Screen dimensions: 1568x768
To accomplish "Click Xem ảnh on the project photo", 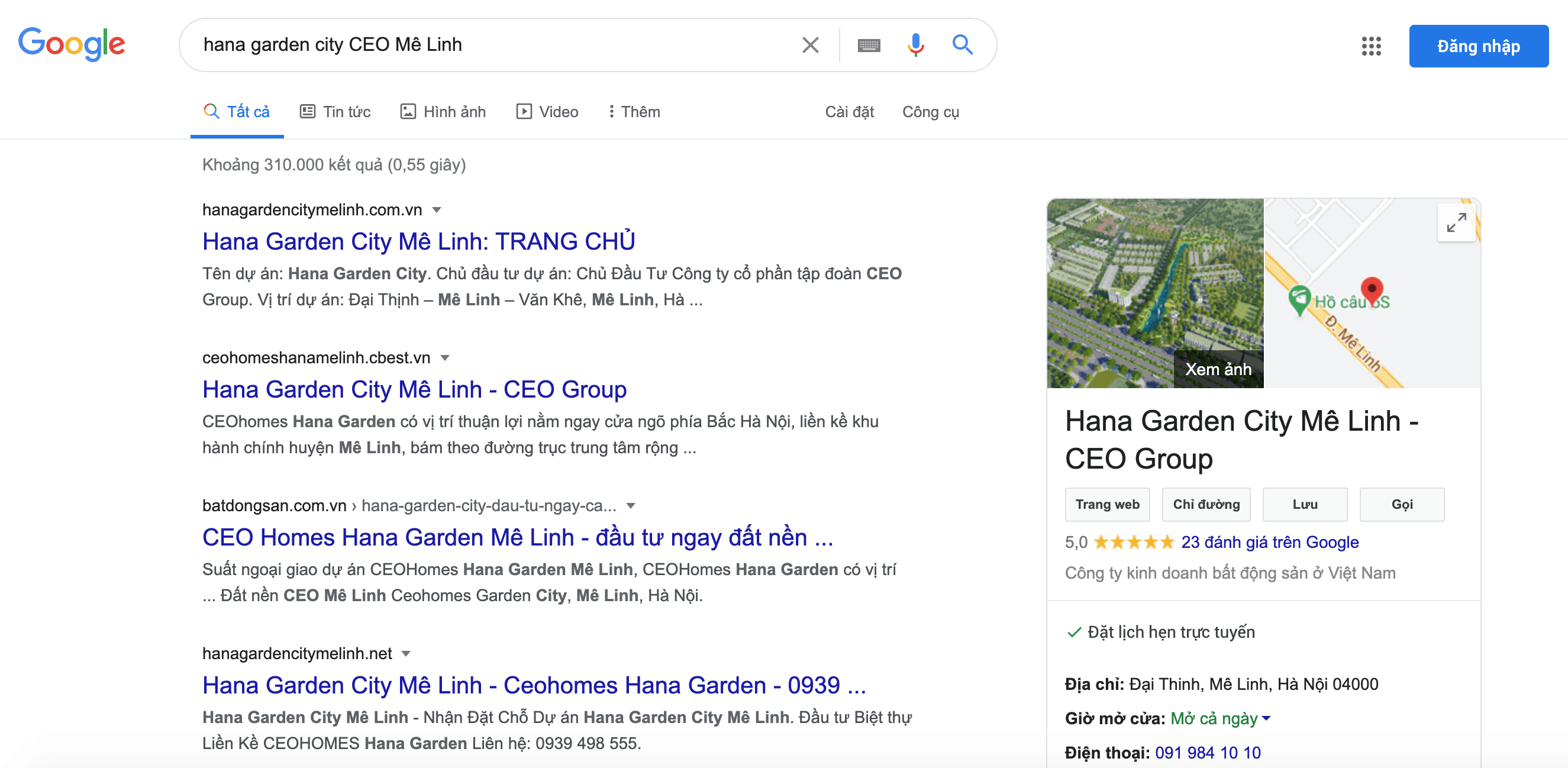I will 1218,369.
